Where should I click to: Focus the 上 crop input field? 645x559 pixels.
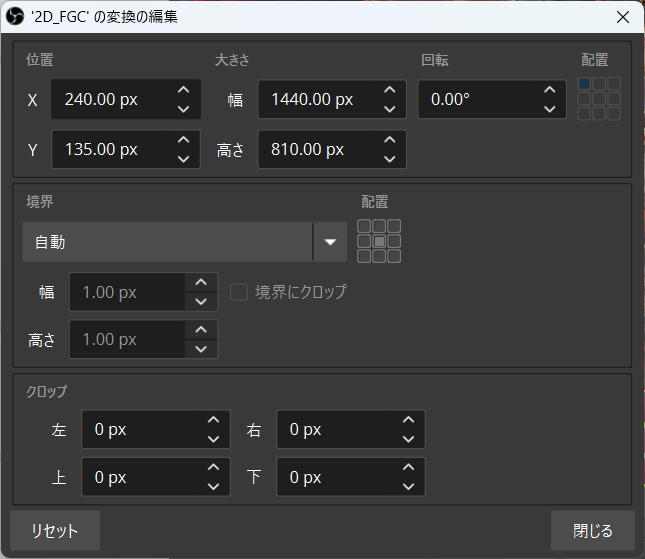tap(140, 477)
